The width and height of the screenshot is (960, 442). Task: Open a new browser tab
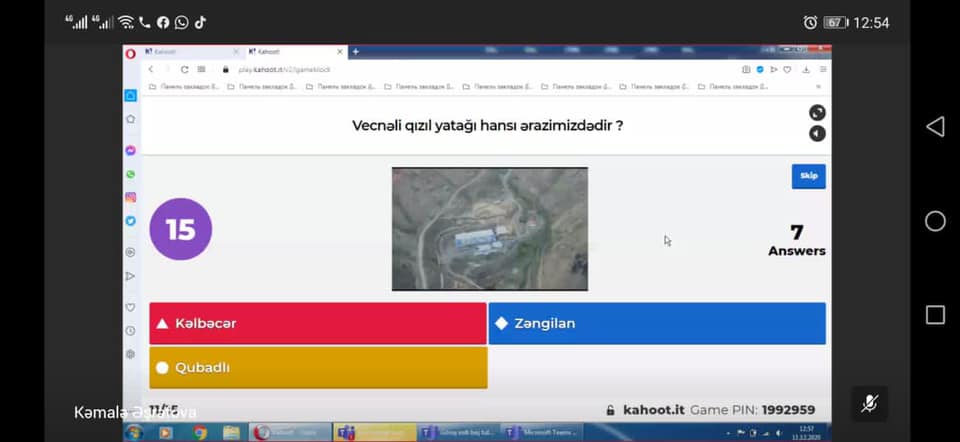[355, 52]
